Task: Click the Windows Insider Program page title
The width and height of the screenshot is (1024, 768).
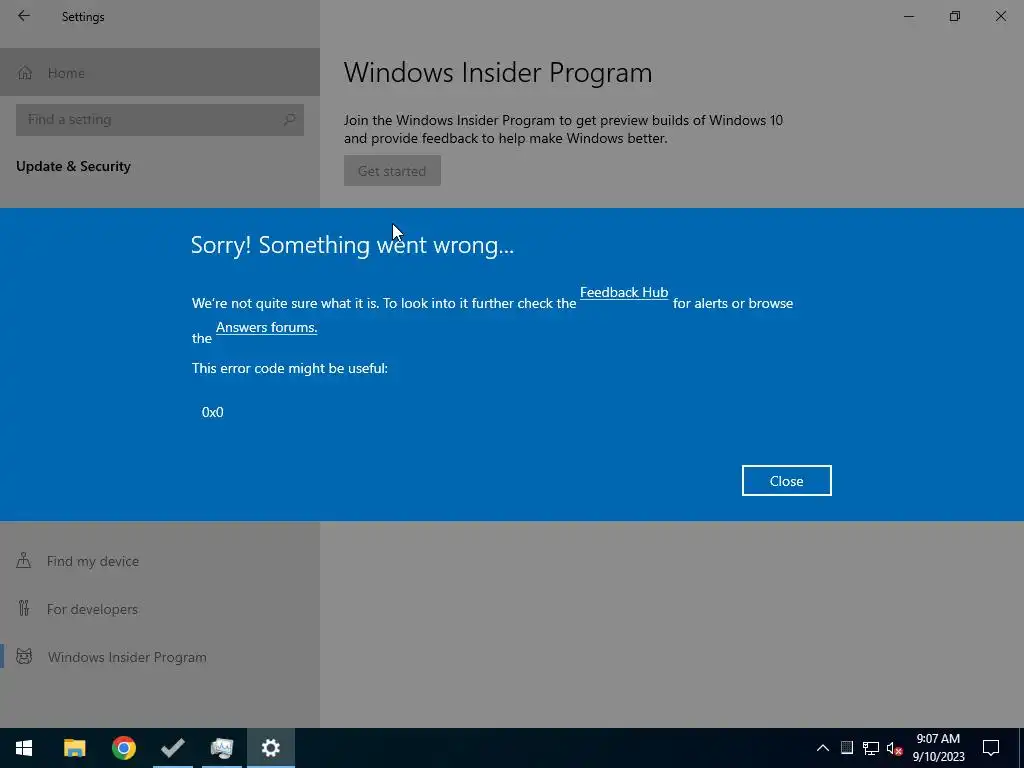Action: click(x=498, y=72)
